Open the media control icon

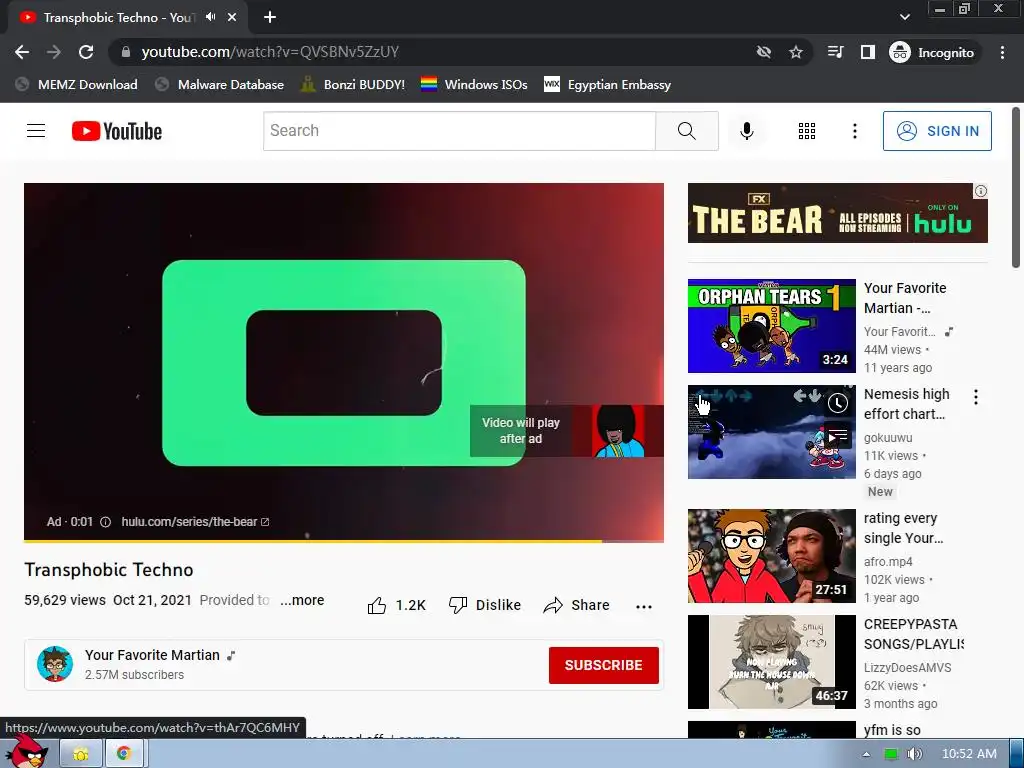[835, 52]
